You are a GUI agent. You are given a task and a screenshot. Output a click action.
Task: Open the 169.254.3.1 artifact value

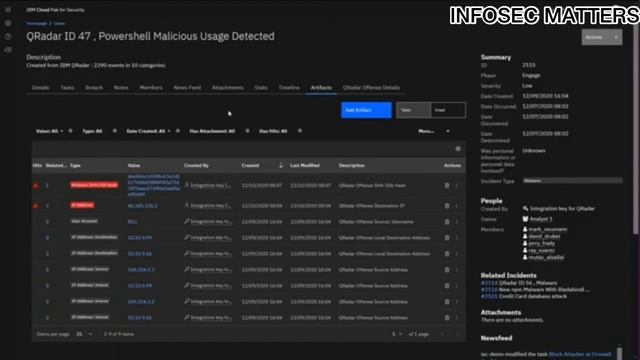tap(141, 270)
